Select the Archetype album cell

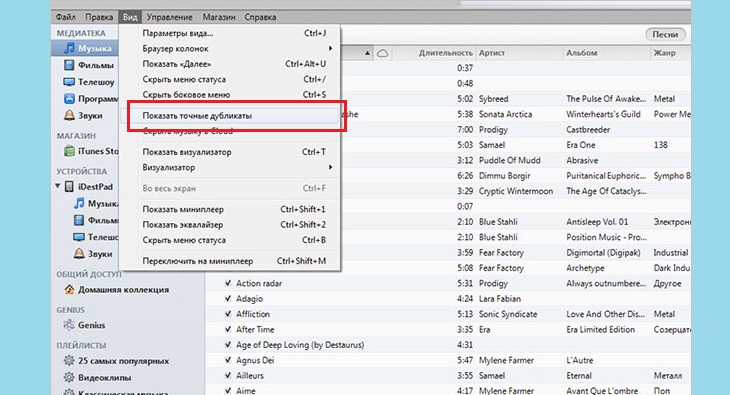585,268
